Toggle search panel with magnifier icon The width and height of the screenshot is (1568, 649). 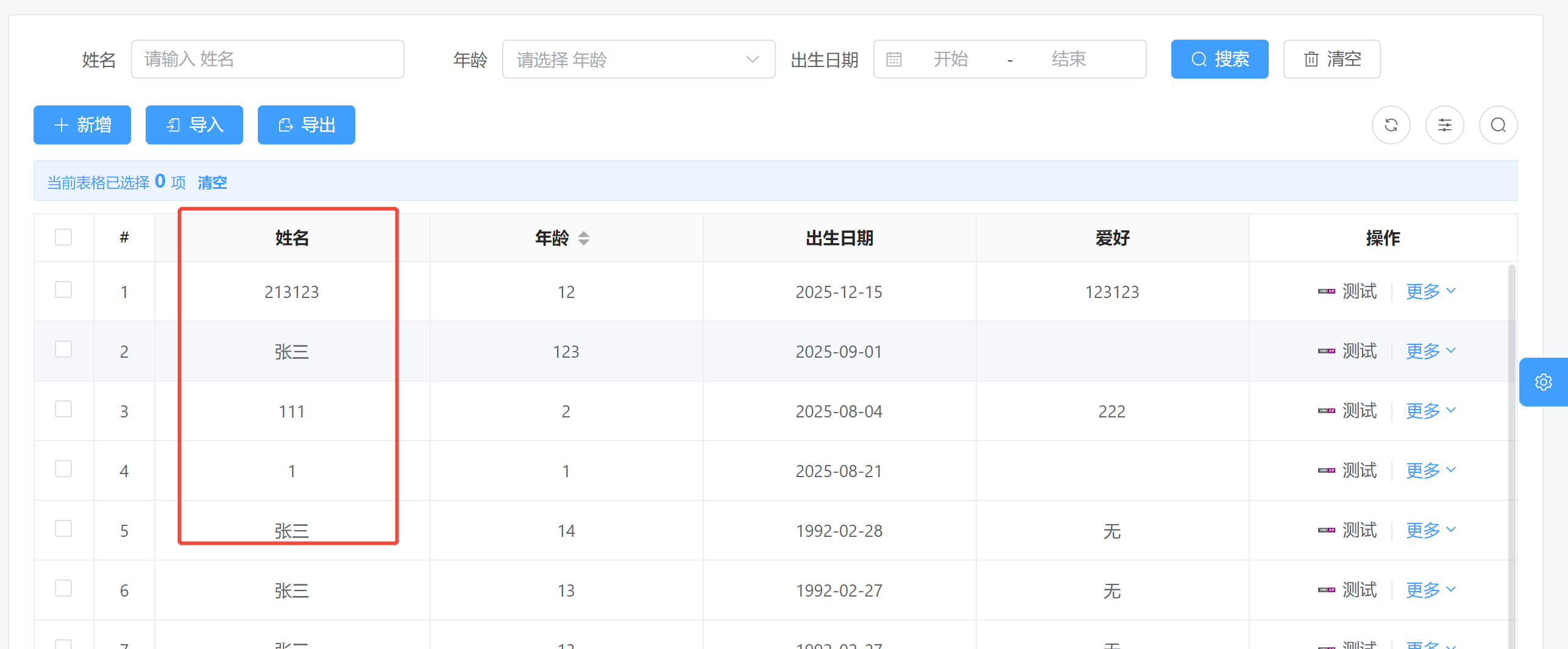[x=1498, y=125]
